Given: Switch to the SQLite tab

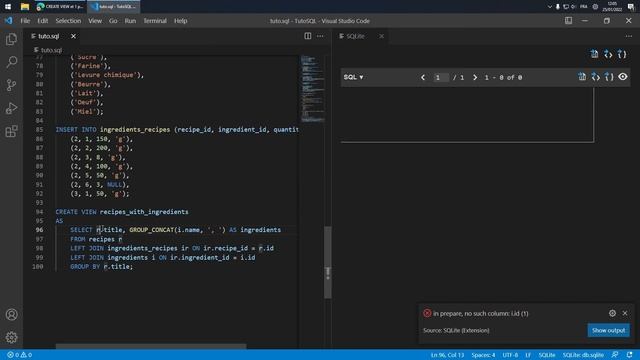Looking at the screenshot, I should click(355, 36).
